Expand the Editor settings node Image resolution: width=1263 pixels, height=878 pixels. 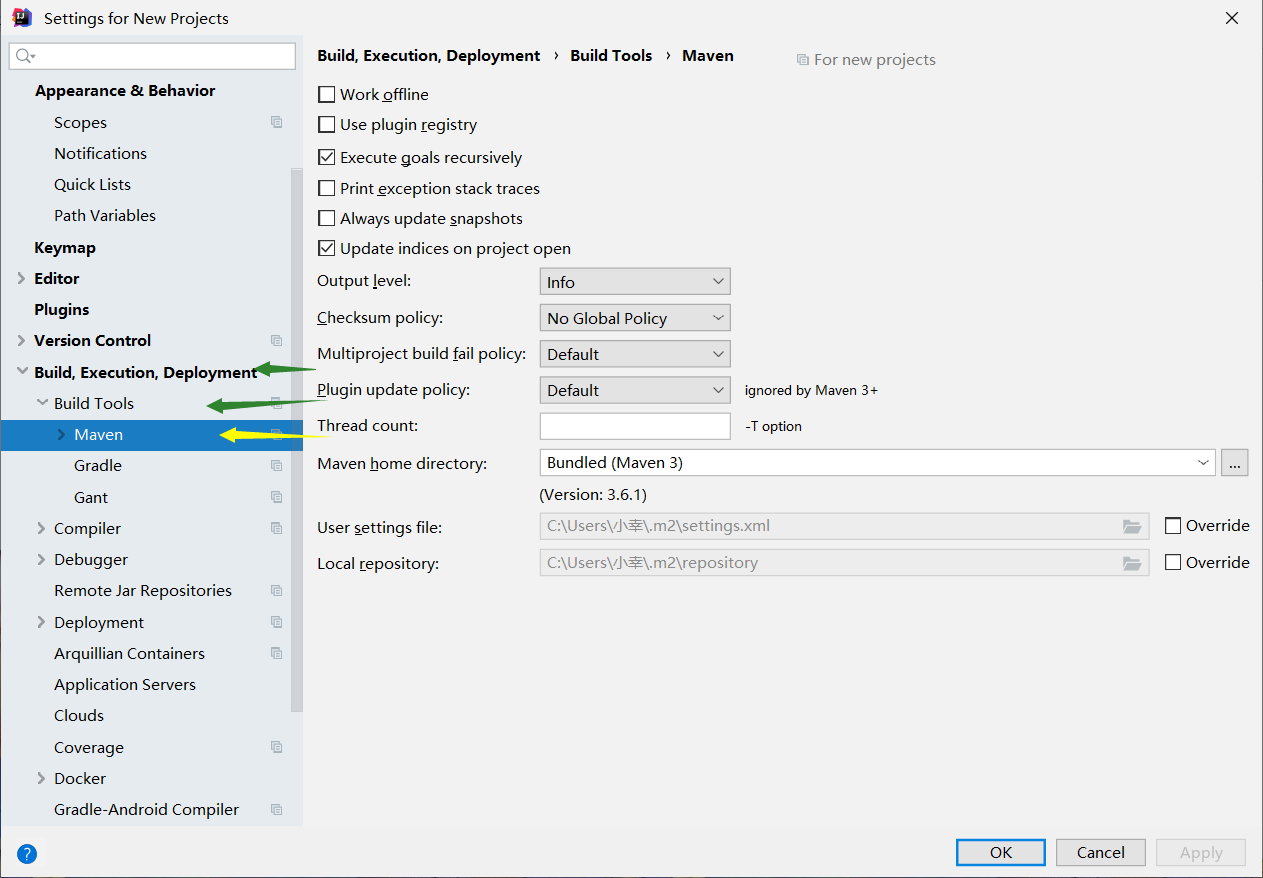22,278
